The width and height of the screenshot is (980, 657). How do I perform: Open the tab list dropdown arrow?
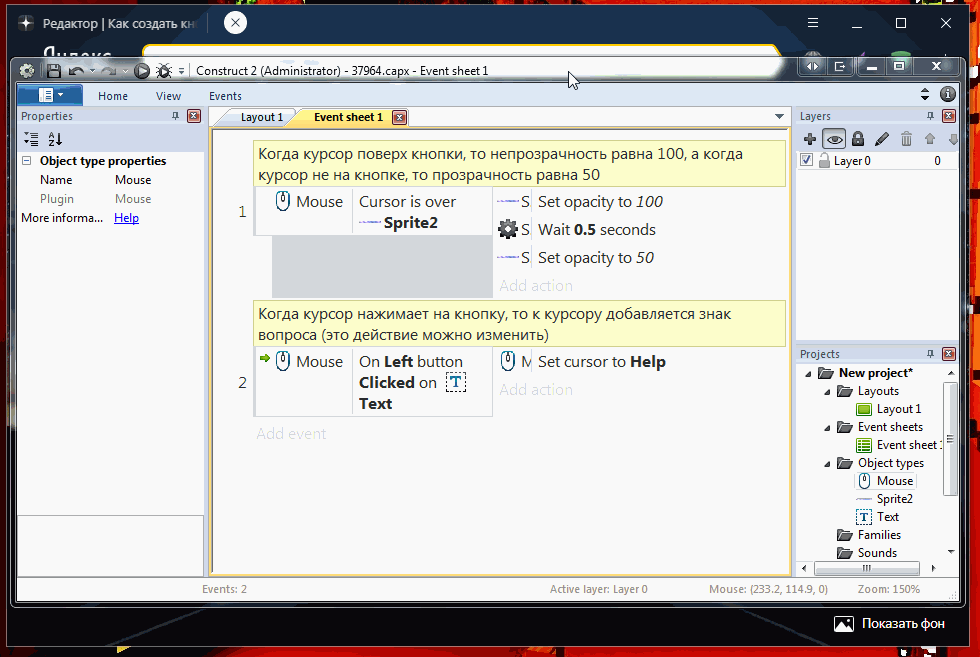(x=779, y=116)
